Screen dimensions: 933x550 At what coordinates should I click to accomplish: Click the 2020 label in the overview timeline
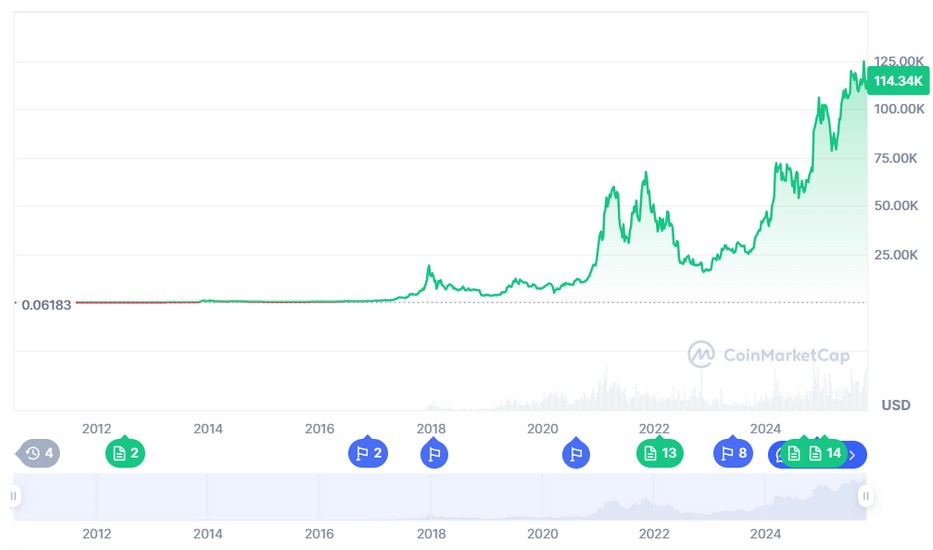[542, 533]
